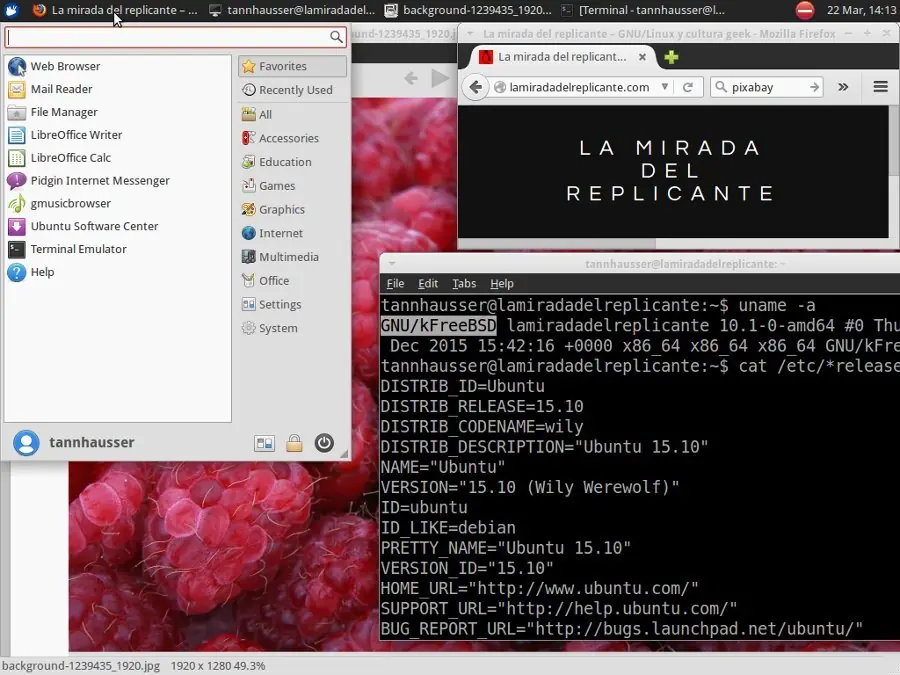Submit Firefox search with arrow button
The width and height of the screenshot is (900, 675).
814,87
